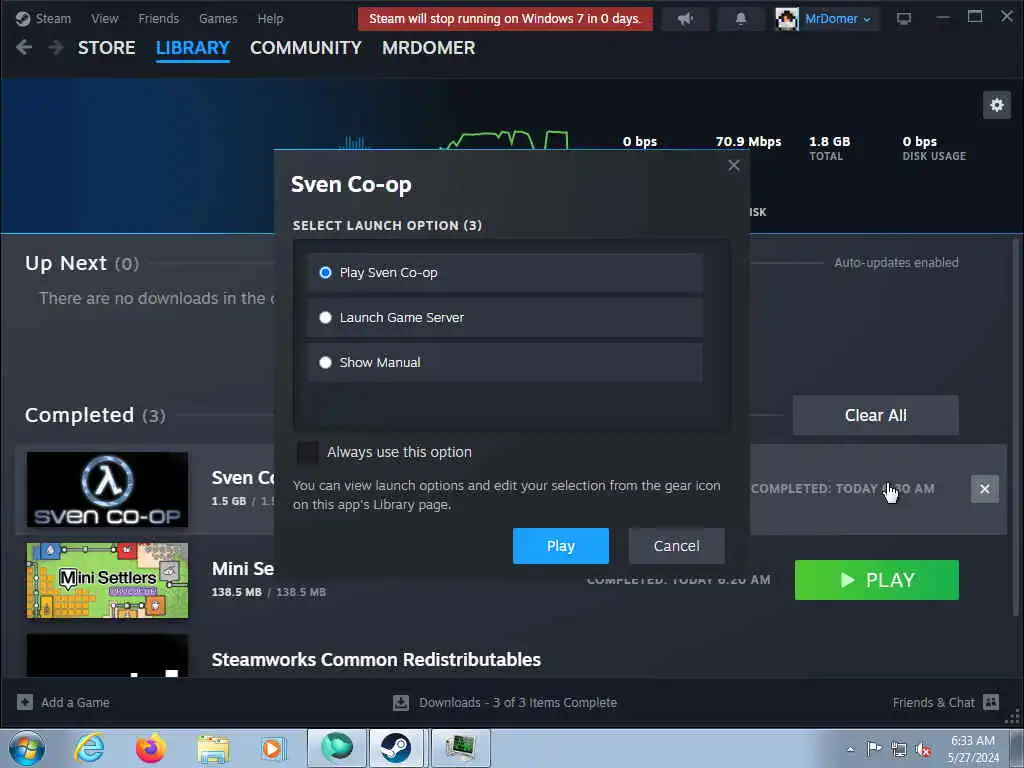Click the network tray icon
The width and height of the screenshot is (1024, 768).
point(899,749)
